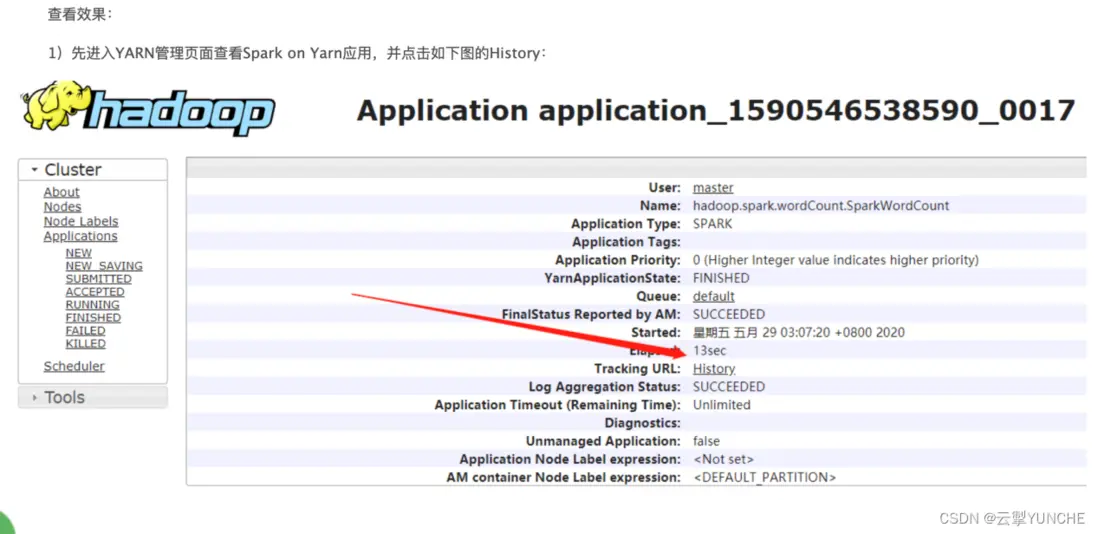Open the default queue link

[x=713, y=297]
